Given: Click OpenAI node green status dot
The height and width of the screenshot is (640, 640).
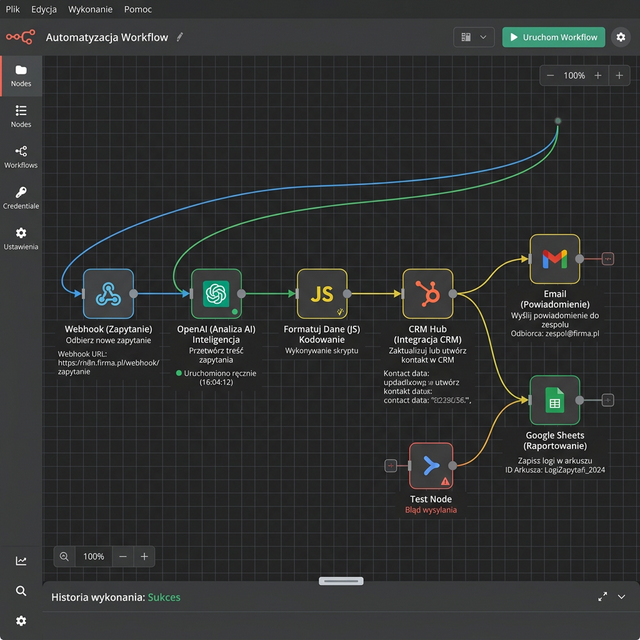Looking at the screenshot, I should [x=235, y=312].
